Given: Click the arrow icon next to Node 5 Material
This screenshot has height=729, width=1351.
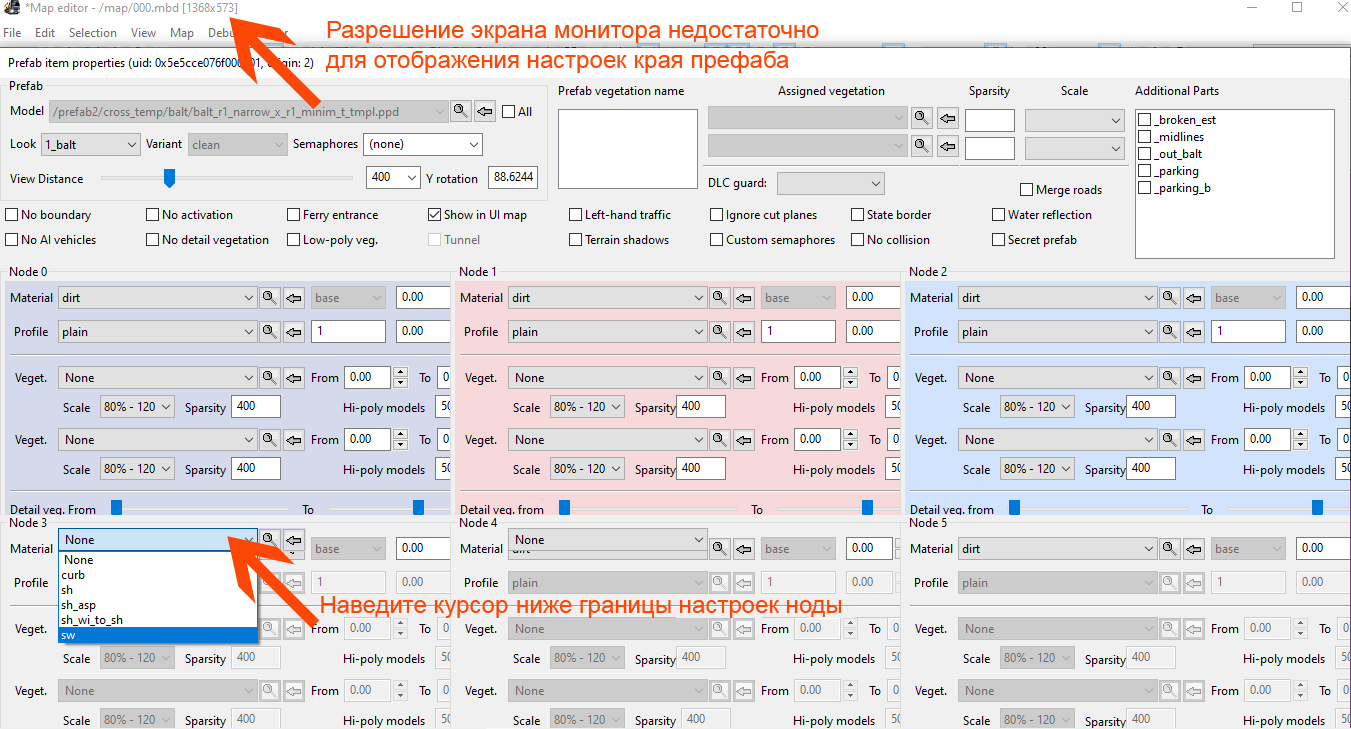Looking at the screenshot, I should [1193, 548].
